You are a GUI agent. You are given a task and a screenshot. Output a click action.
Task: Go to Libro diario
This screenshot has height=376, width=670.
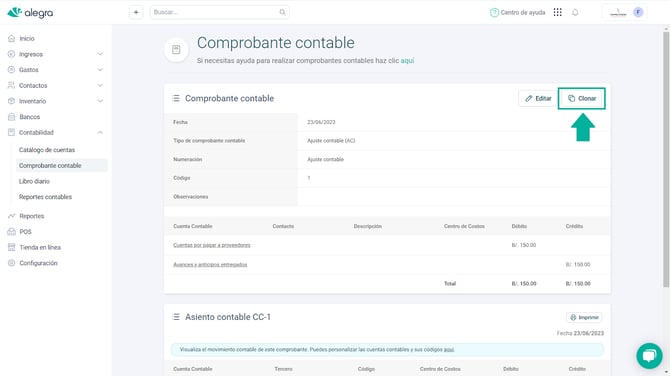(x=34, y=181)
